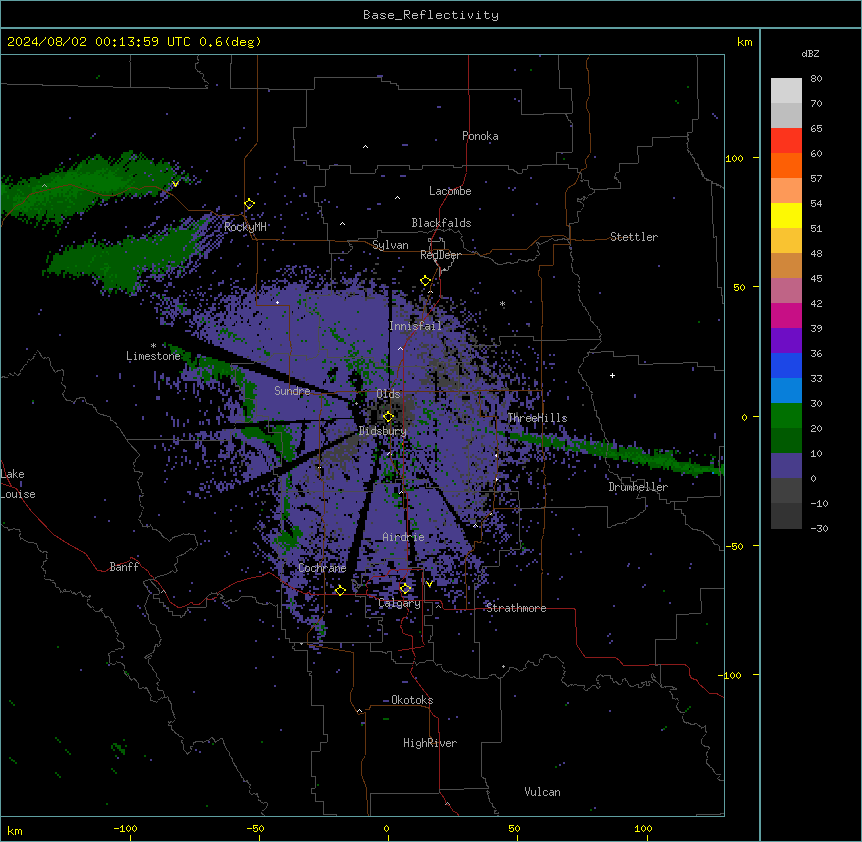Click the yellow diamond marker beside RockyMH
The width and height of the screenshot is (862, 842).
(x=249, y=204)
